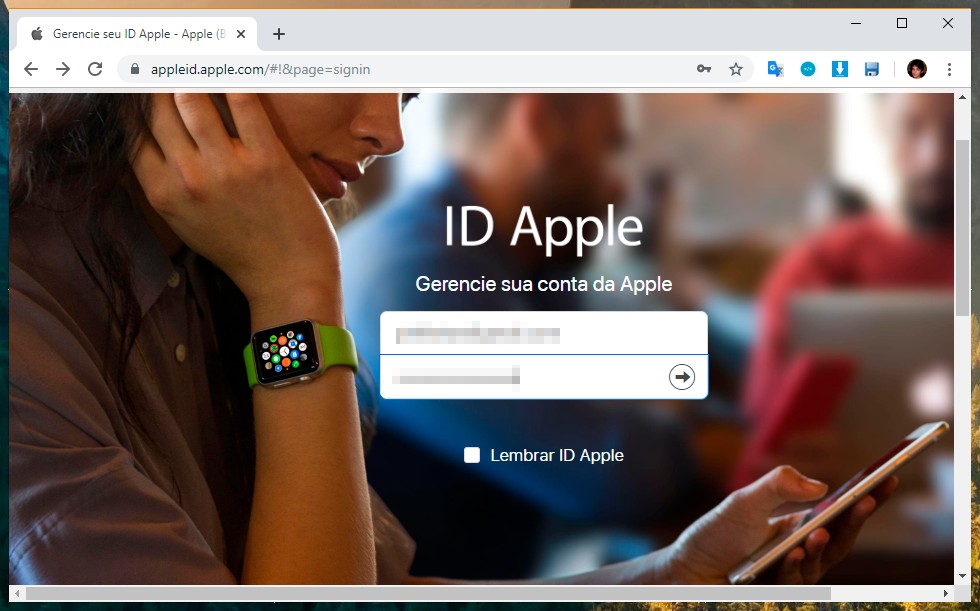Open the round blue code extension

click(x=808, y=69)
